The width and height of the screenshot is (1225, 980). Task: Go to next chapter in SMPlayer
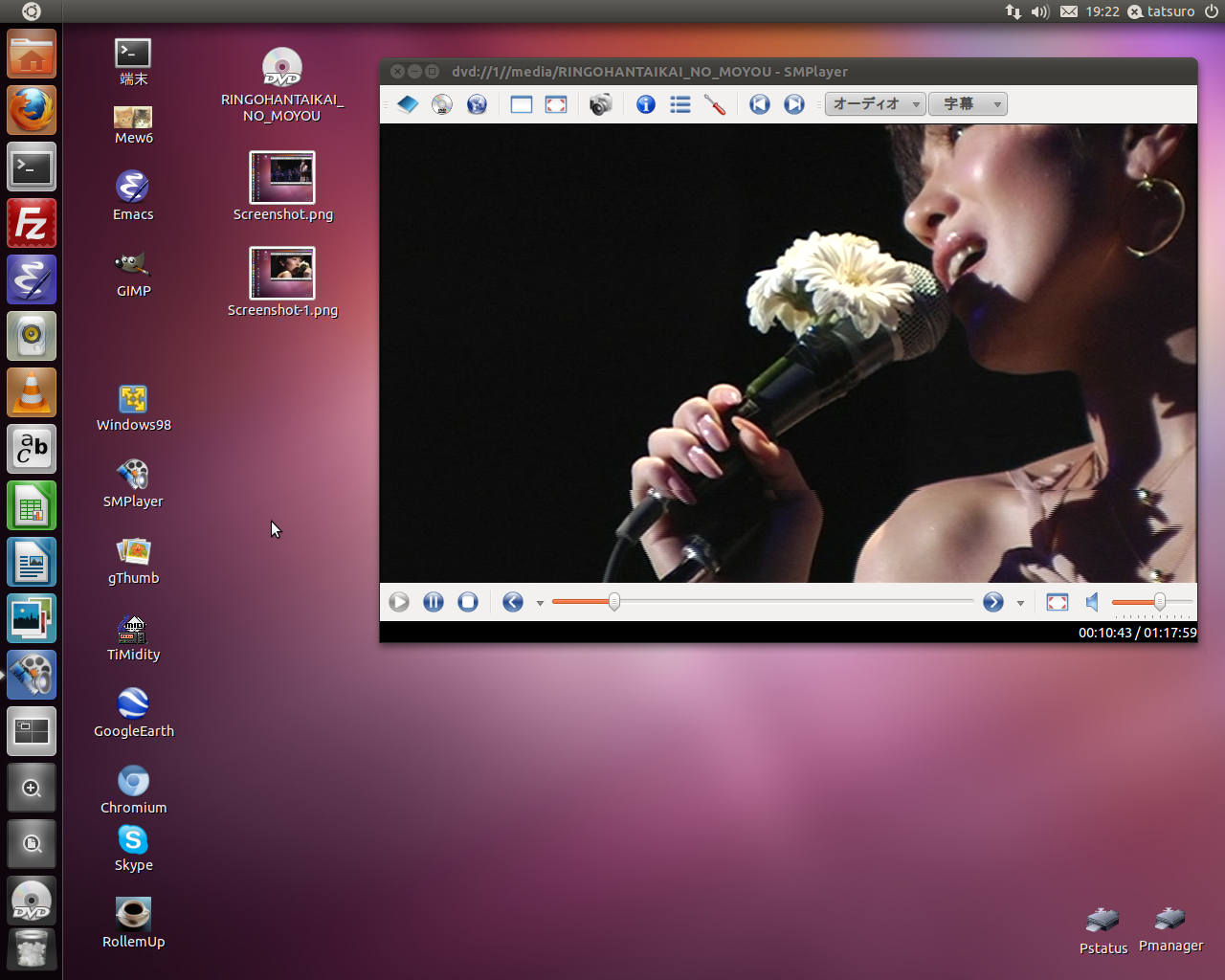point(794,104)
